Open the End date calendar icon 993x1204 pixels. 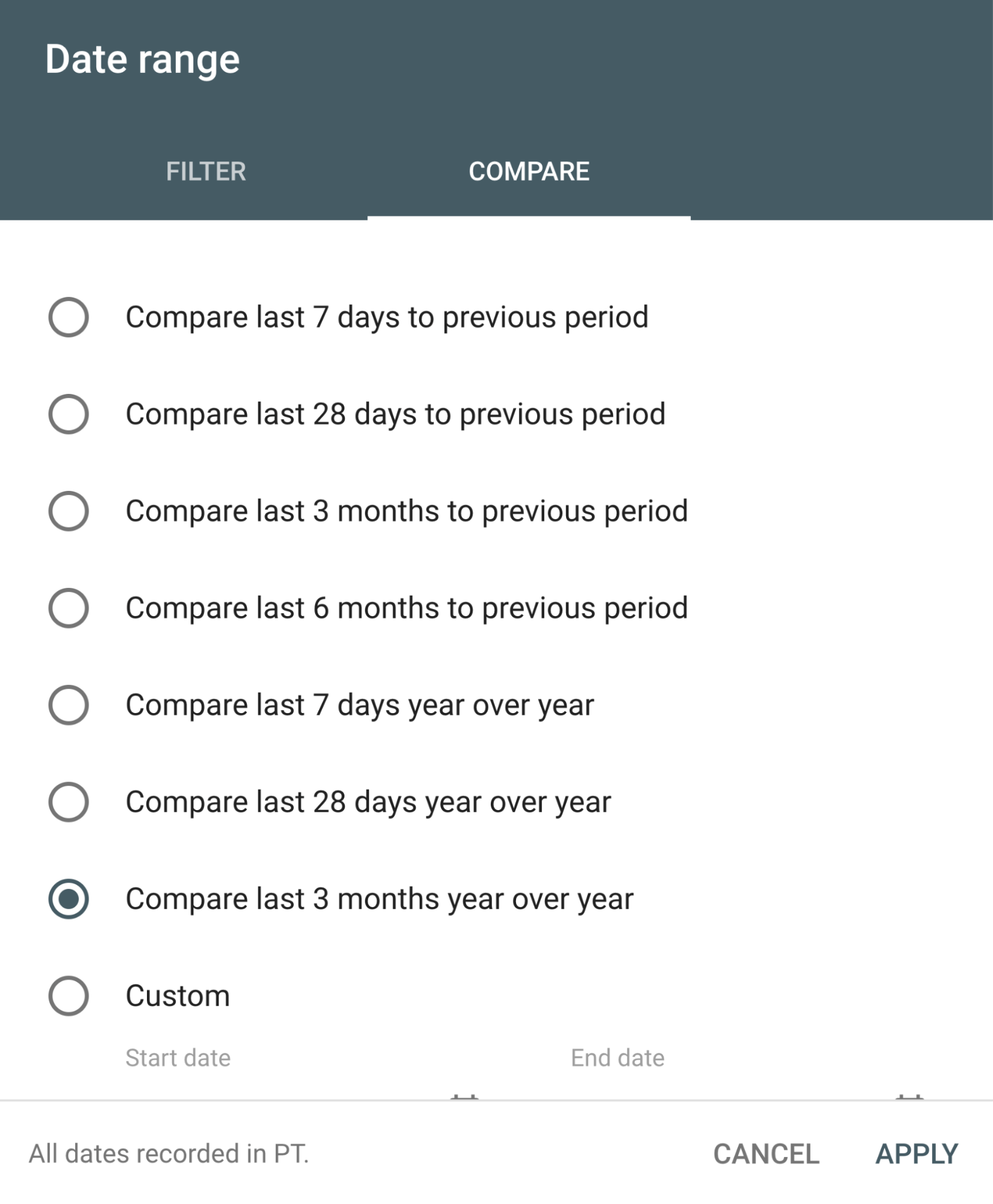[909, 1096]
